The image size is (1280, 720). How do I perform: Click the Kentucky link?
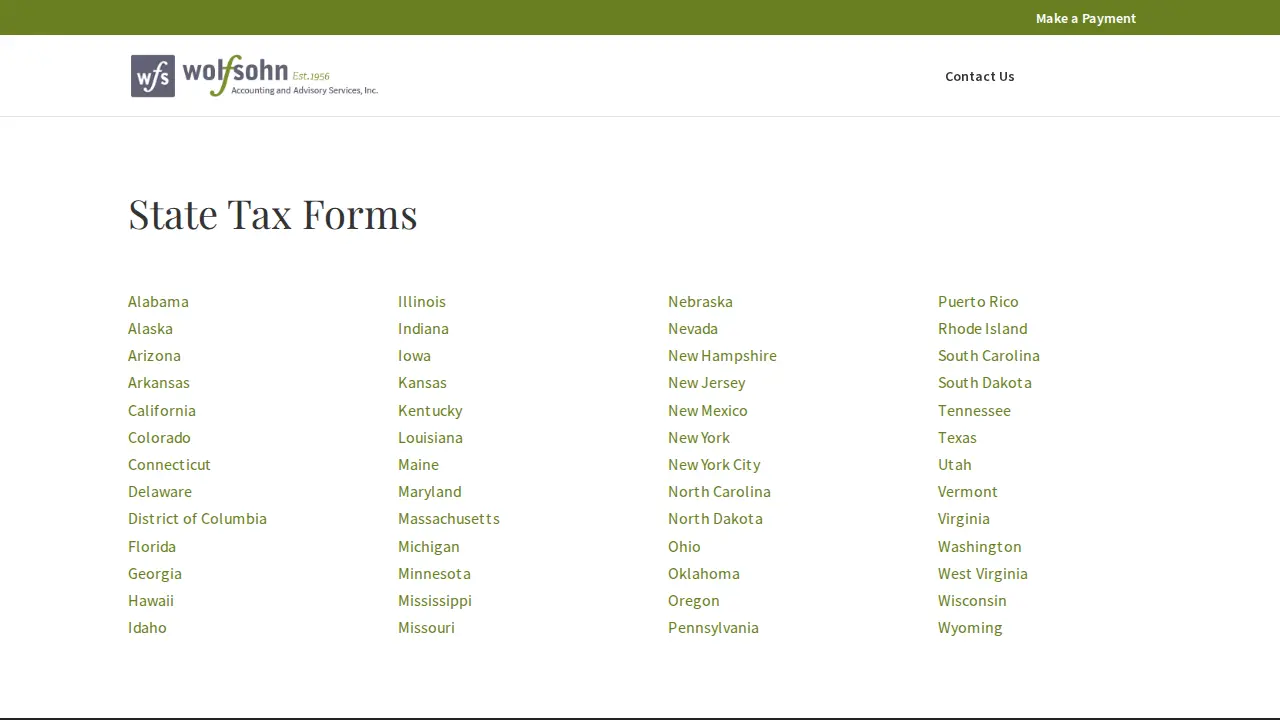(430, 410)
